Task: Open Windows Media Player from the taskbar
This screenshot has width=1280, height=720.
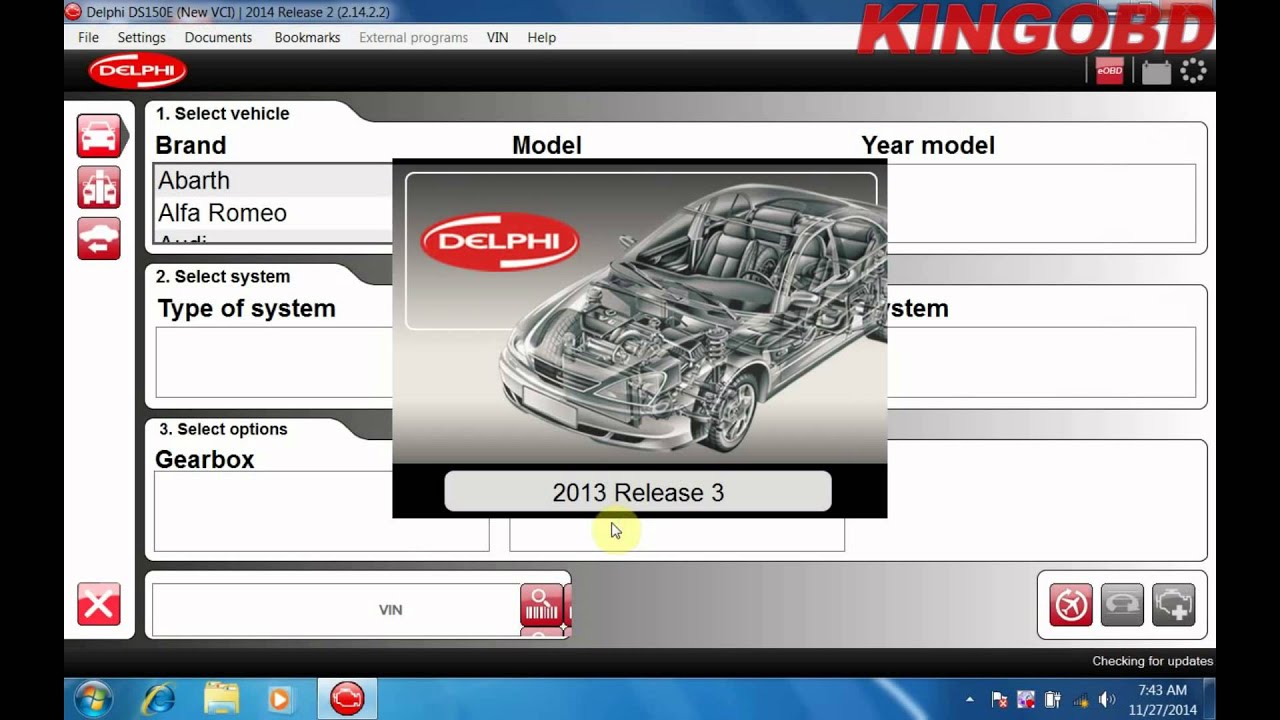Action: (280, 698)
